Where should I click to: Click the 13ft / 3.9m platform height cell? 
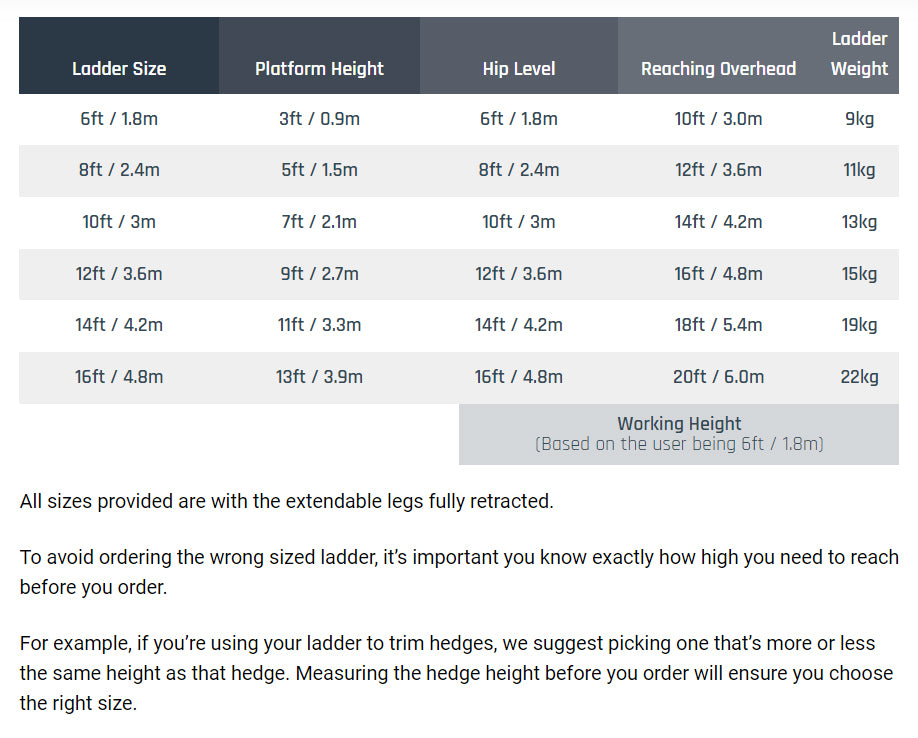319,377
